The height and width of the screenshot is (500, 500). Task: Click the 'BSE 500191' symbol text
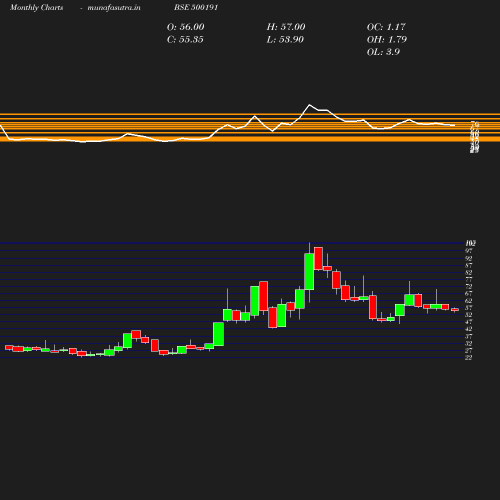[196, 7]
